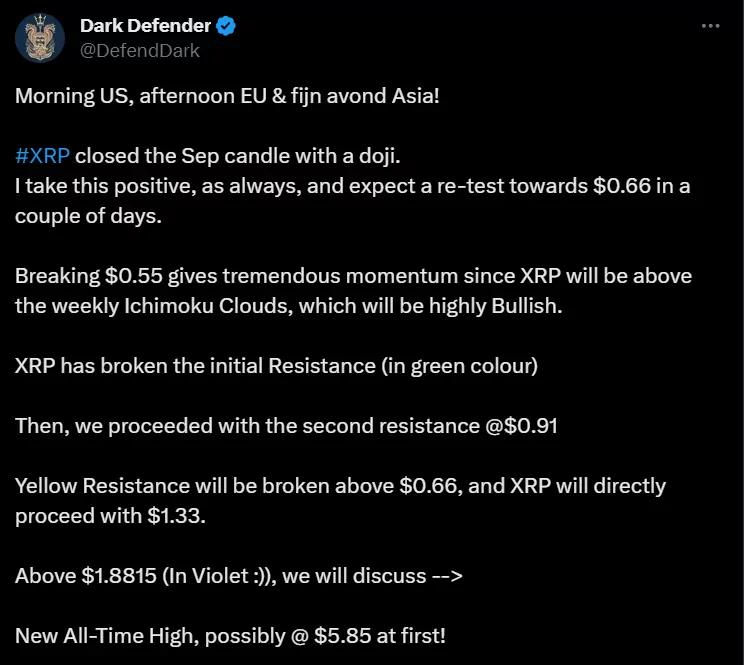Click the Dark Defender display name
The image size is (744, 665).
[x=145, y=26]
